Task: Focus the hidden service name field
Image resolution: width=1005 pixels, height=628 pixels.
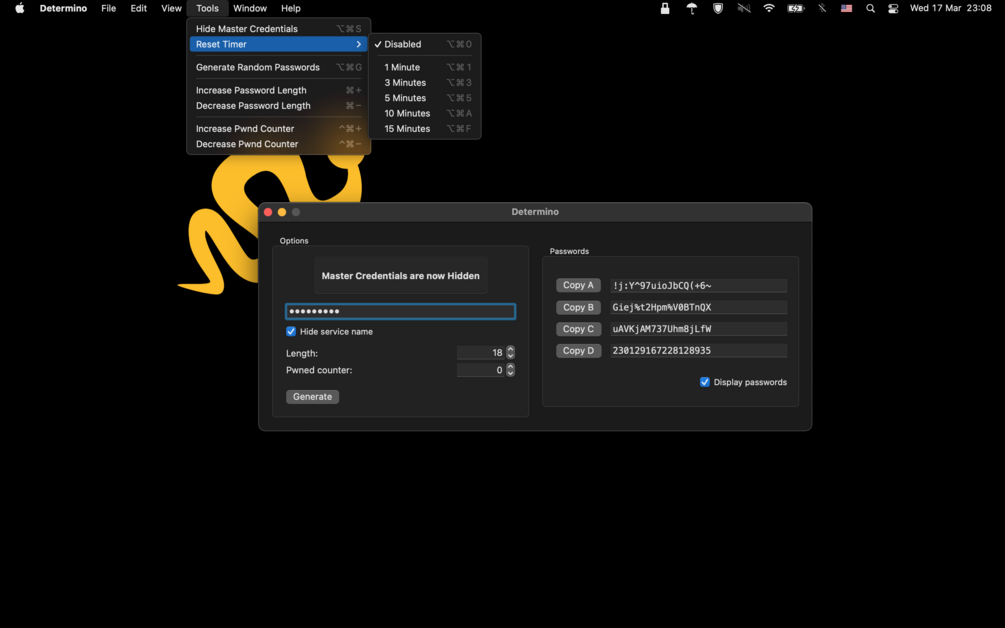Action: tap(400, 311)
